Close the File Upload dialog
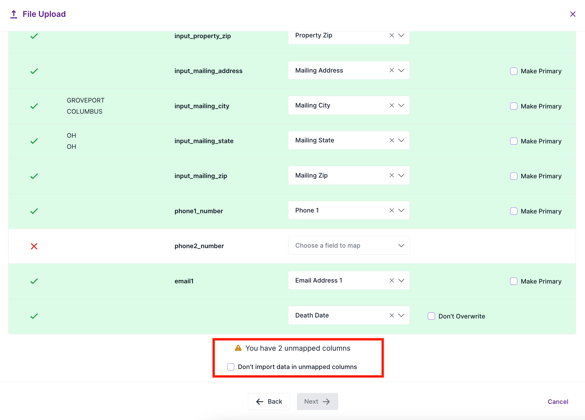The image size is (585, 420). click(x=573, y=14)
